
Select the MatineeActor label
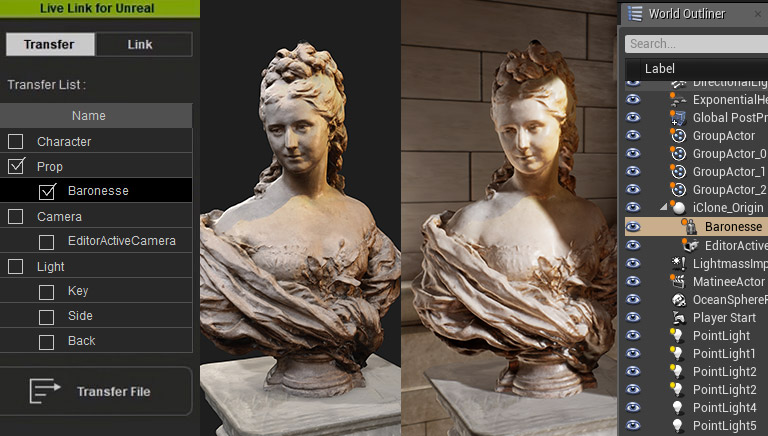pos(728,282)
